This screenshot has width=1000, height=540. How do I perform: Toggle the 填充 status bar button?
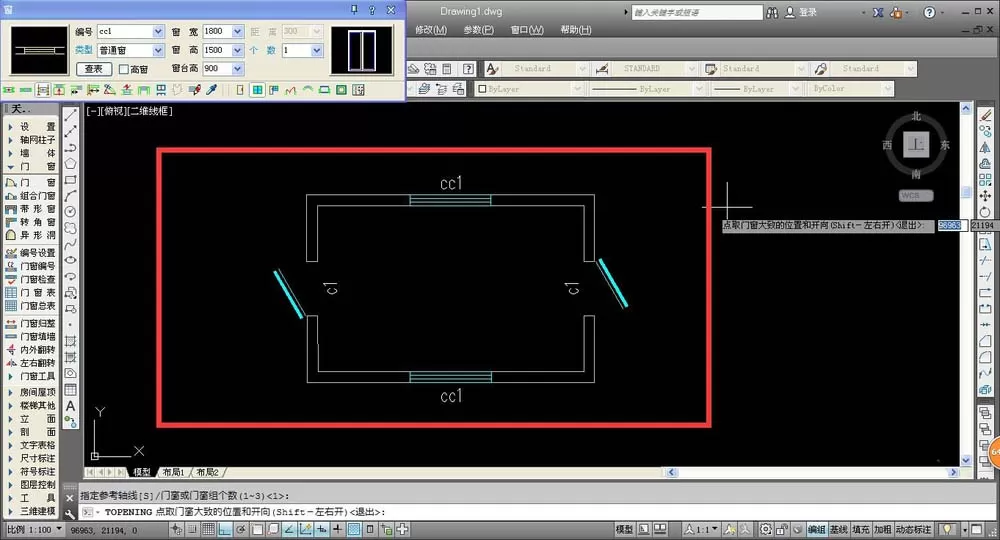click(x=860, y=529)
